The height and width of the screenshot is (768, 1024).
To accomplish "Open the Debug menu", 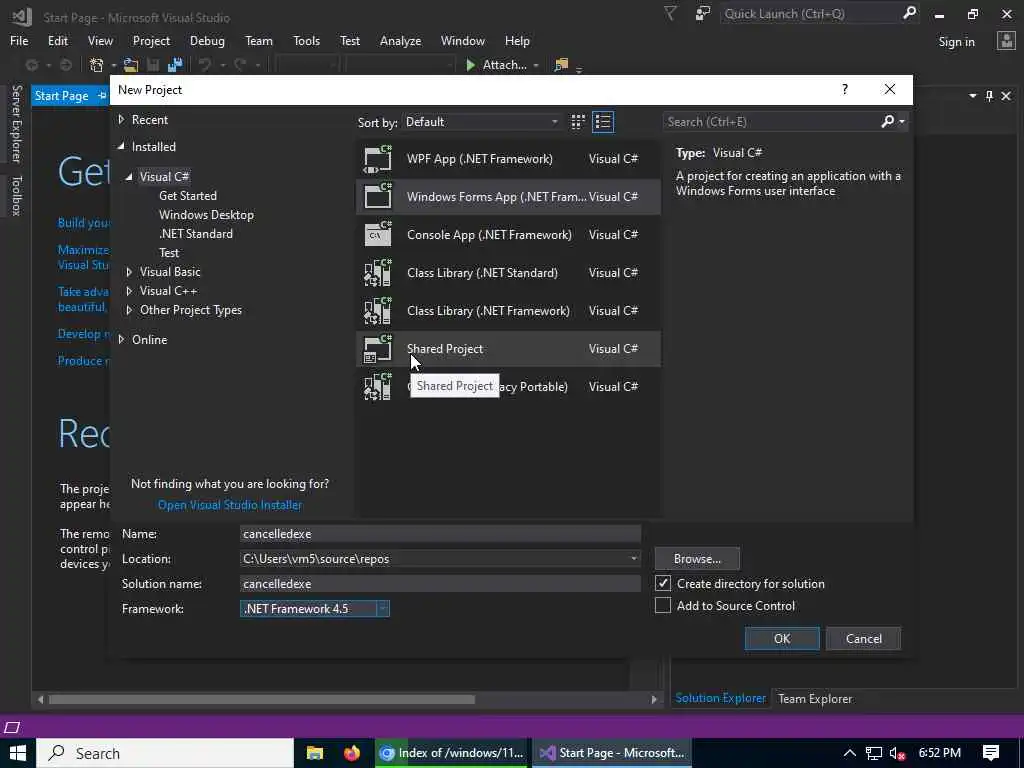I will point(207,40).
